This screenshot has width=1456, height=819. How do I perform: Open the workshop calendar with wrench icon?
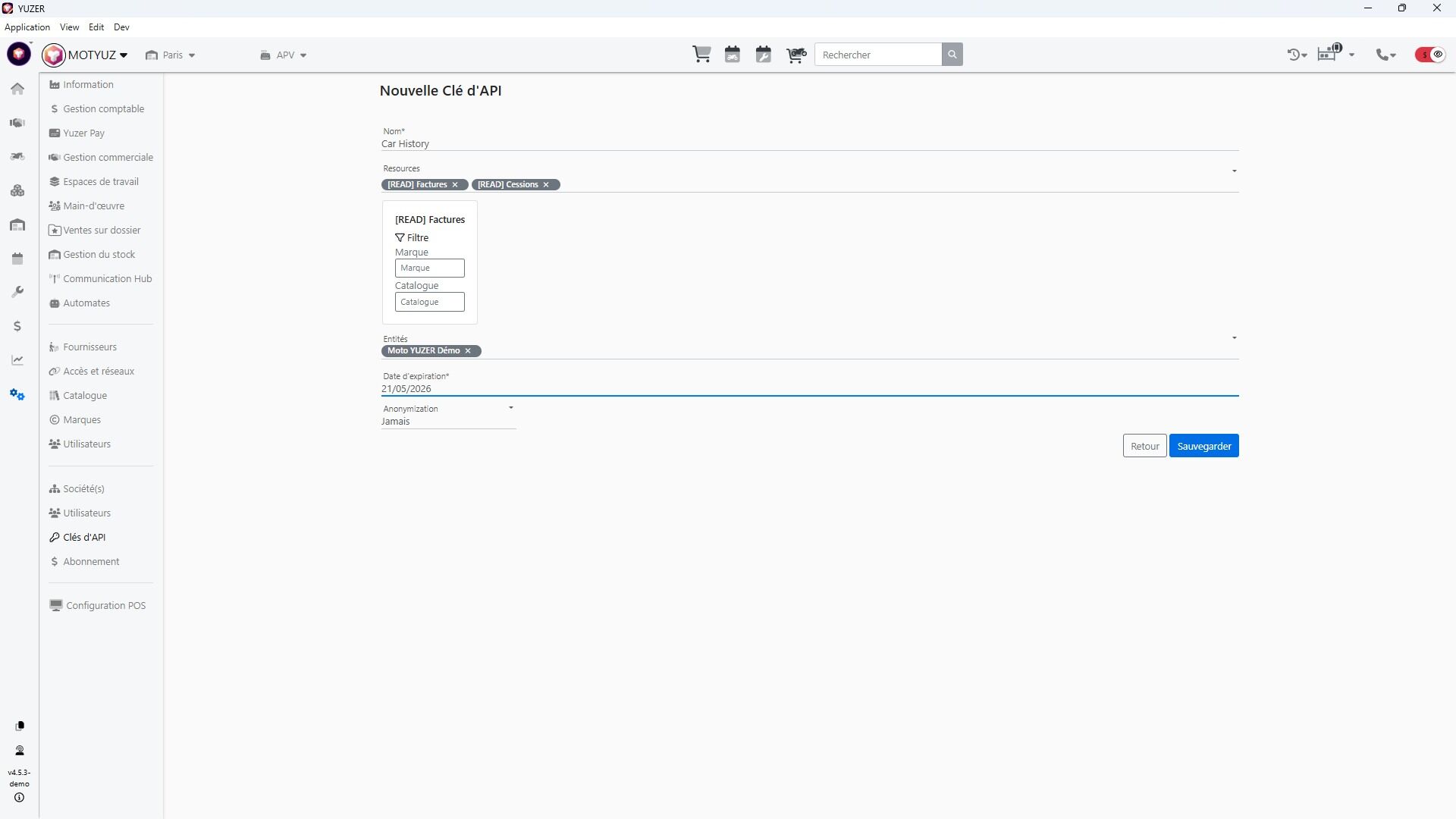coord(764,55)
